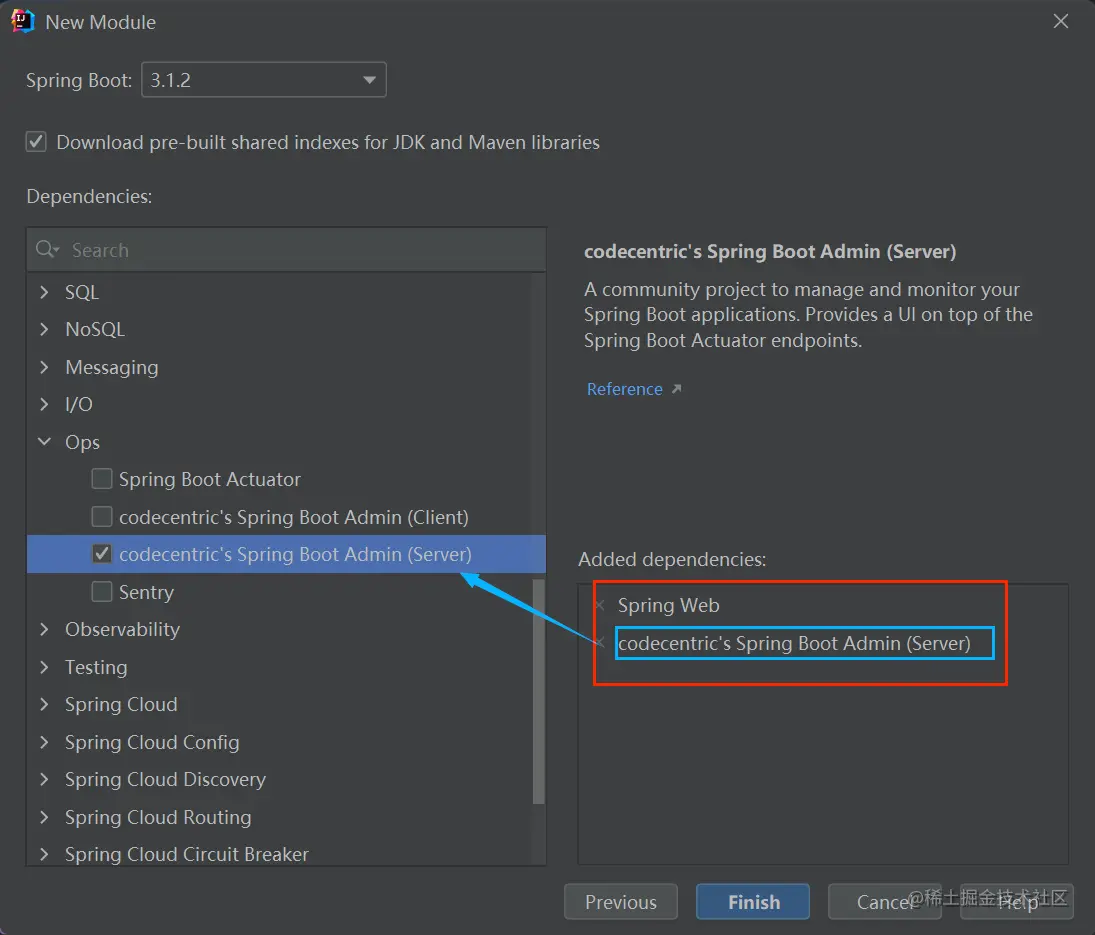This screenshot has width=1095, height=935.
Task: Click the Reference external link arrow icon
Action: tap(676, 389)
